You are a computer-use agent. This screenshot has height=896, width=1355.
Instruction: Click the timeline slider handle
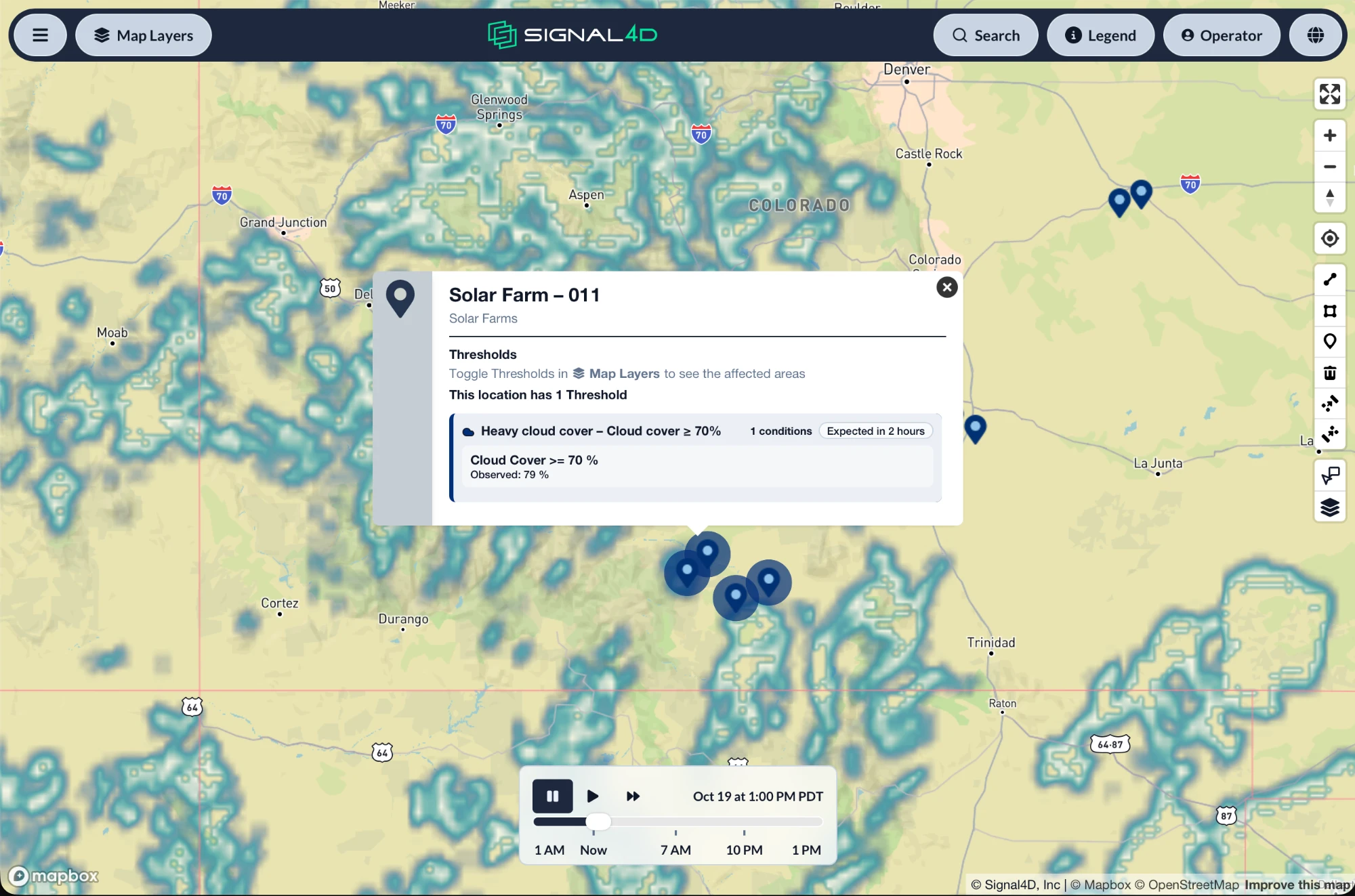coord(598,822)
